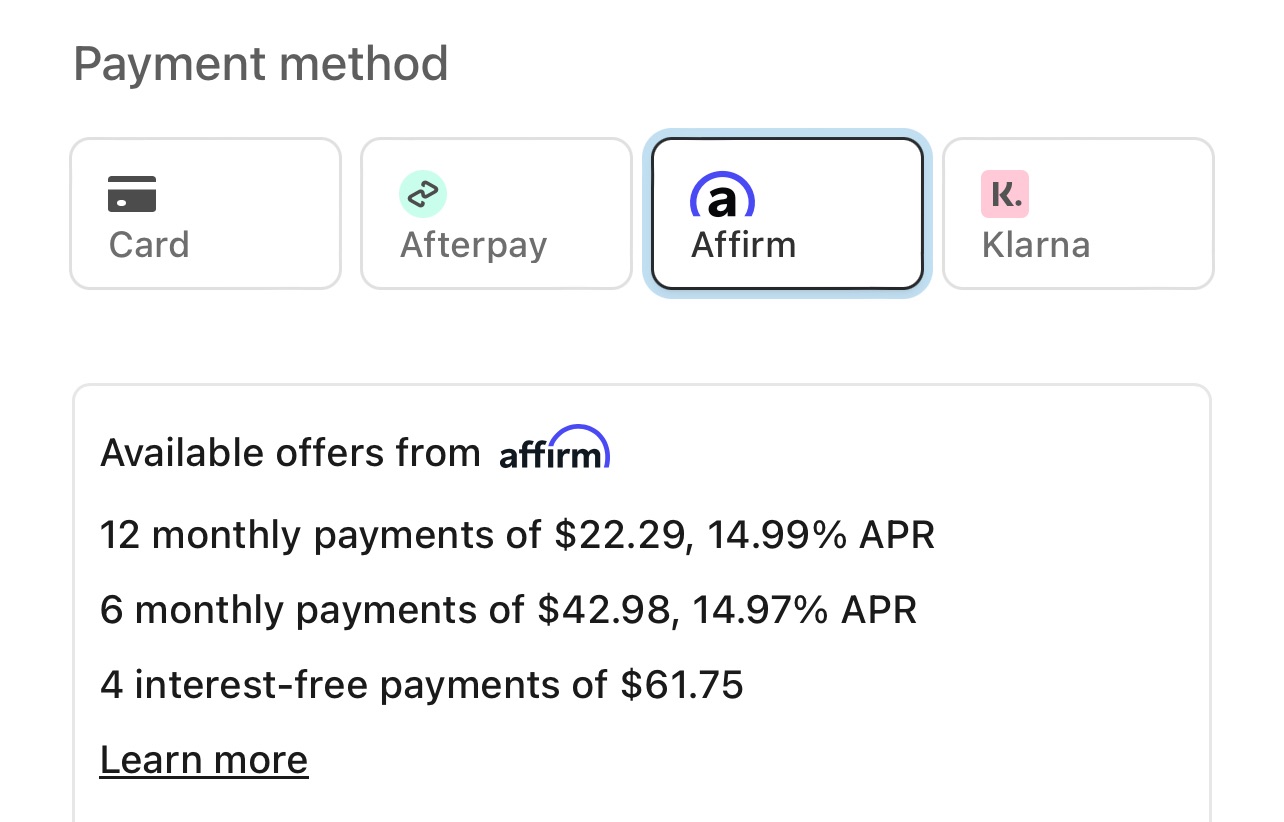
Task: Click the $61.75 payment amount
Action: [x=682, y=685]
